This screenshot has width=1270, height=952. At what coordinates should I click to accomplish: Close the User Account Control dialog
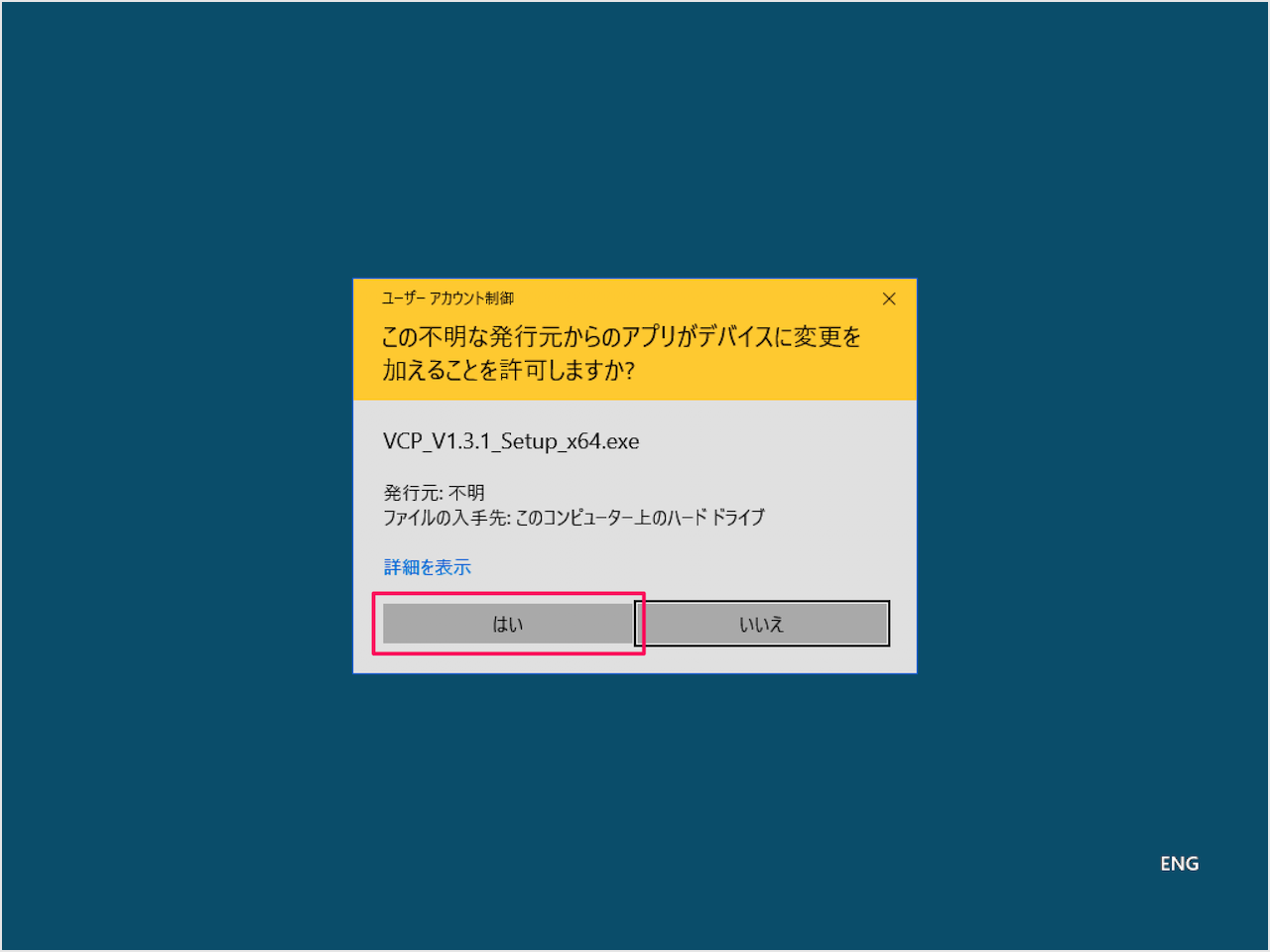pos(889,298)
